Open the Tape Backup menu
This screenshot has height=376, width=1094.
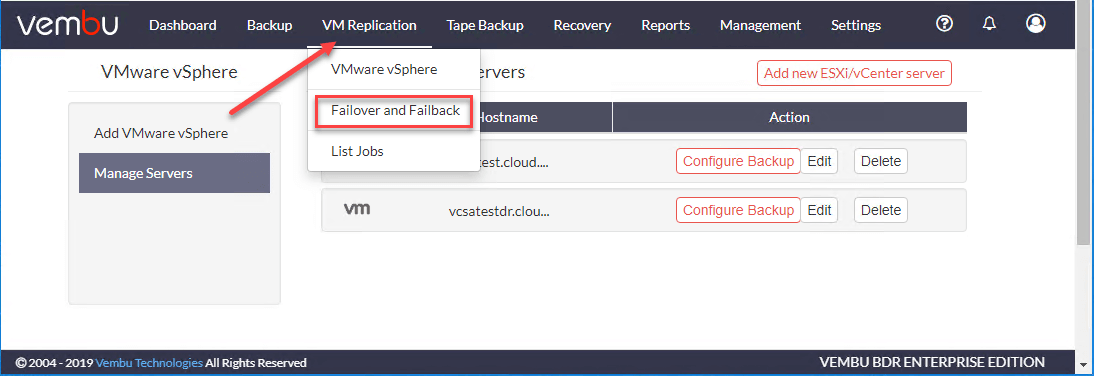click(x=485, y=25)
